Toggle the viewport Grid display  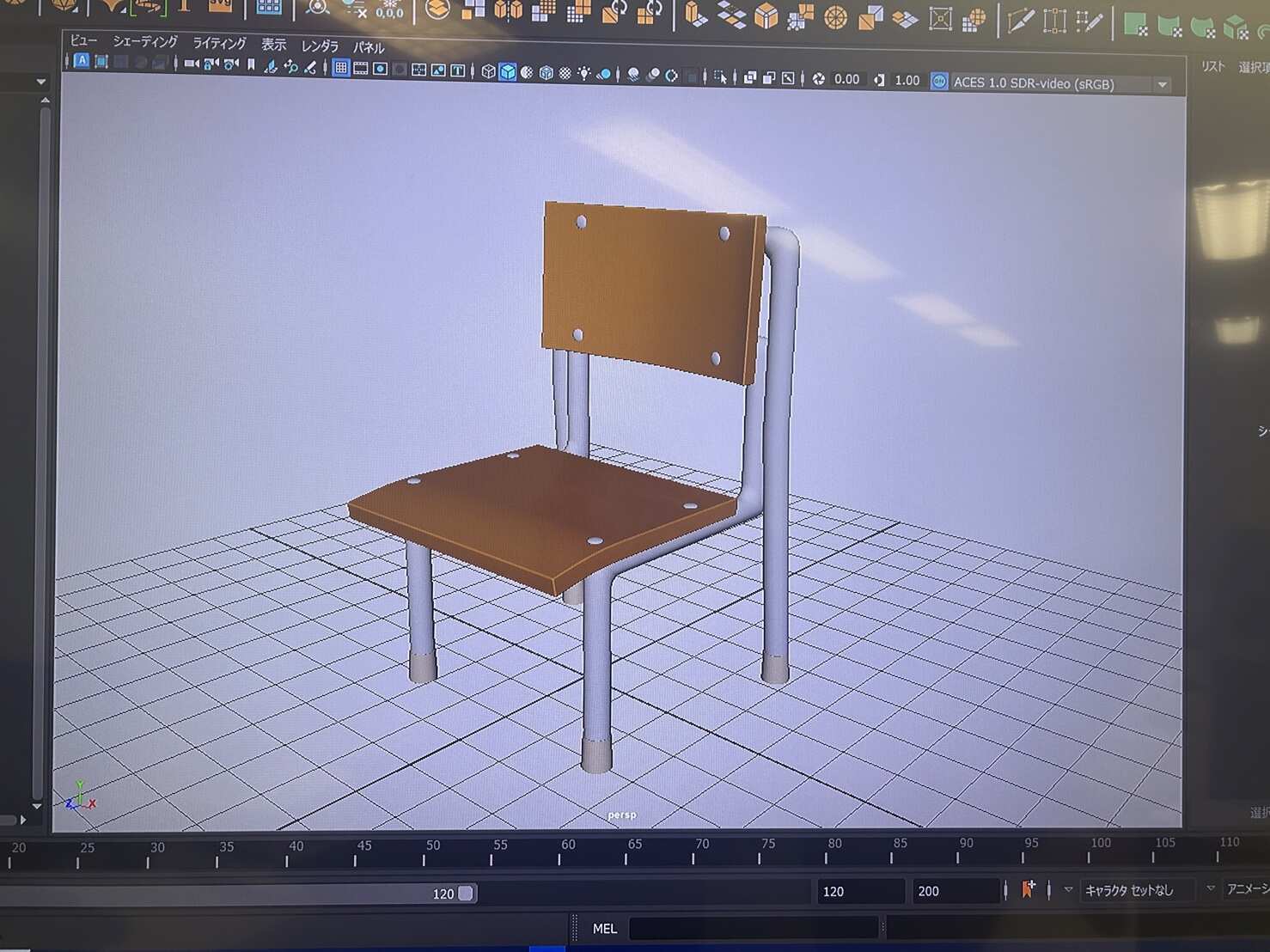click(341, 68)
